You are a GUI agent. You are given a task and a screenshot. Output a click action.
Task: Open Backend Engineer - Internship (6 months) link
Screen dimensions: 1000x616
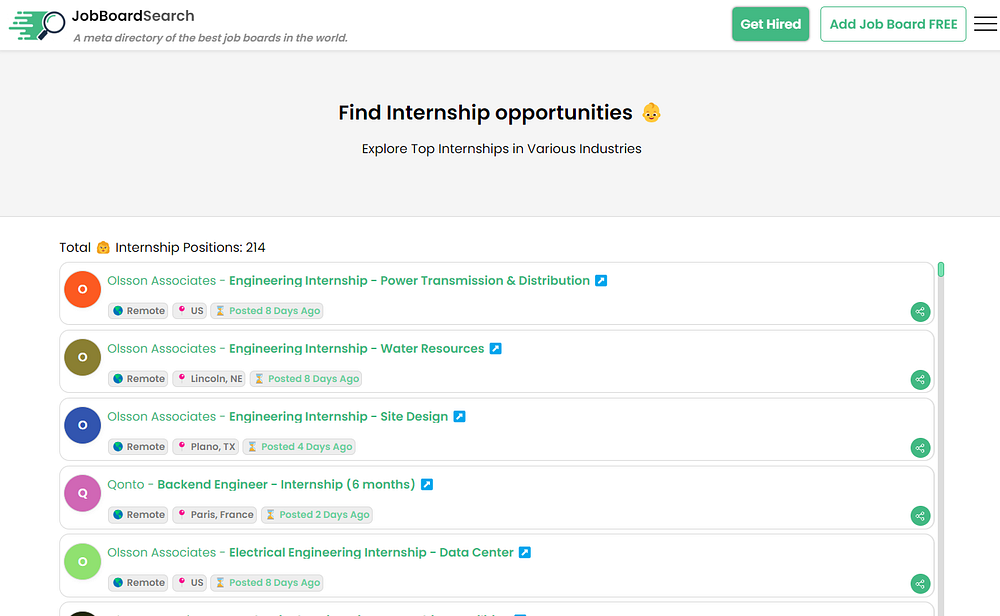[x=286, y=485]
